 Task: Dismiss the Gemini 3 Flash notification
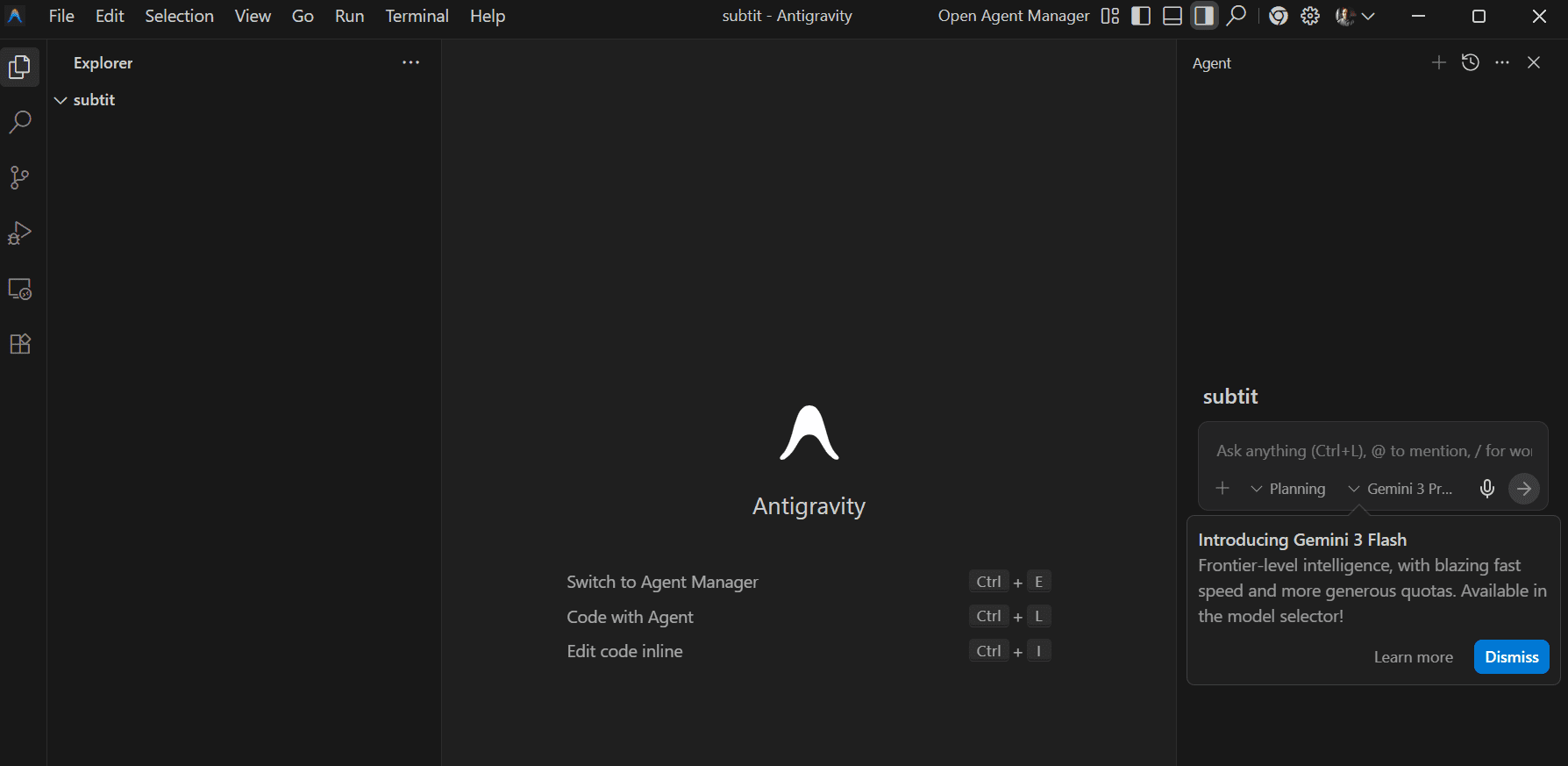point(1511,657)
